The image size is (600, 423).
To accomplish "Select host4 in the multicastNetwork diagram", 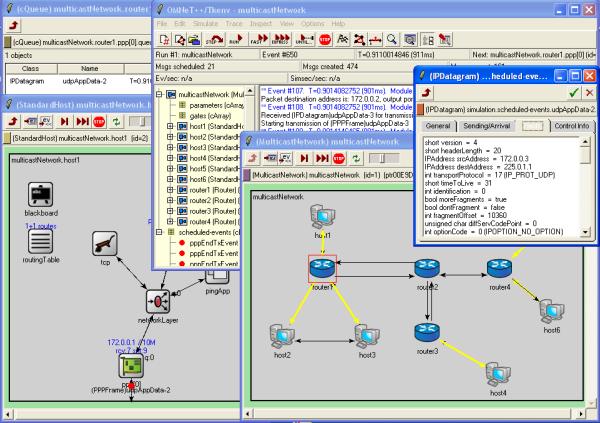I will coord(498,374).
